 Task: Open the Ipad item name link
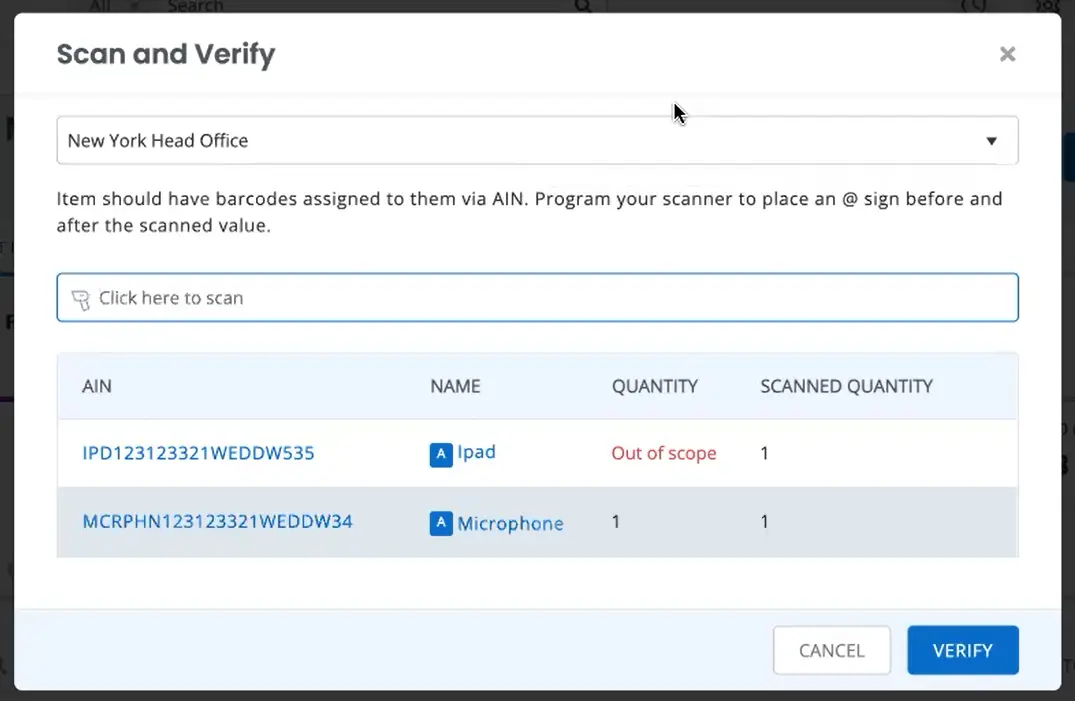click(476, 452)
